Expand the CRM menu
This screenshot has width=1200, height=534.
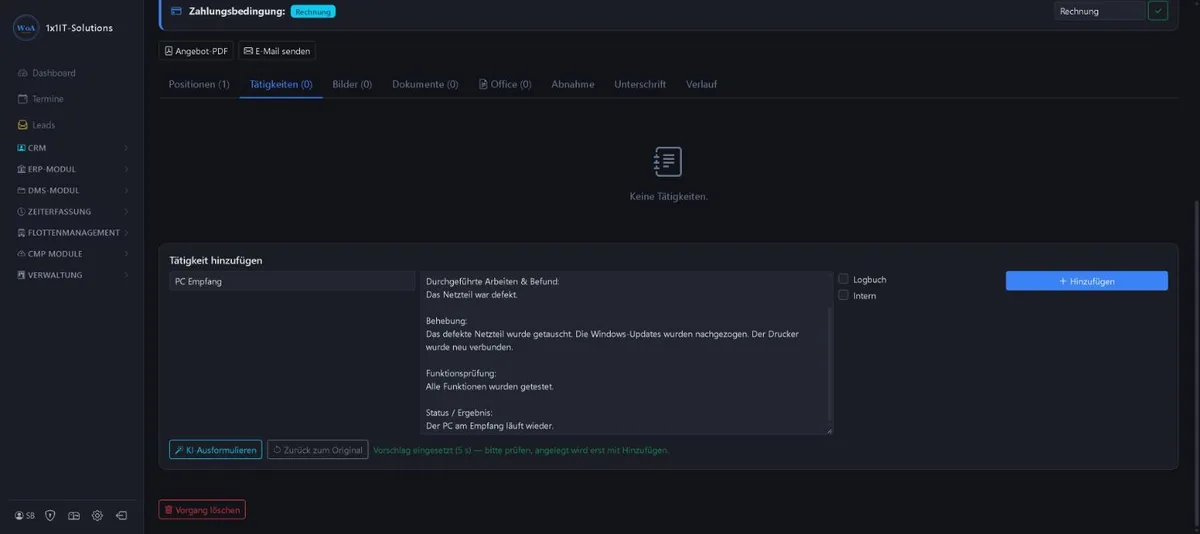tap(72, 148)
